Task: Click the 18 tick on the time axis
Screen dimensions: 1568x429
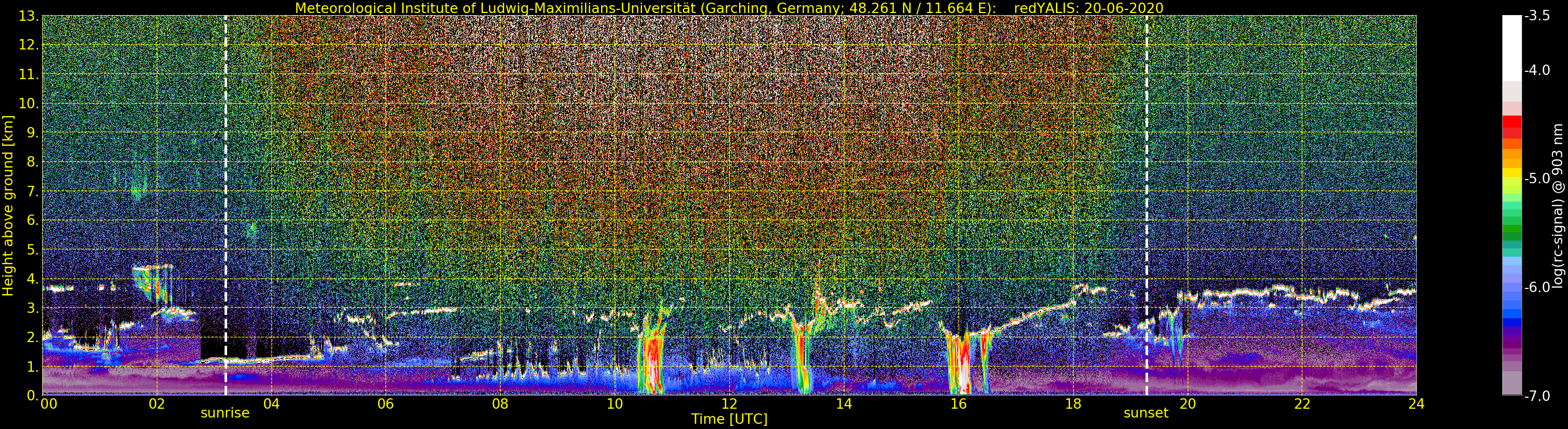Action: (x=1073, y=403)
